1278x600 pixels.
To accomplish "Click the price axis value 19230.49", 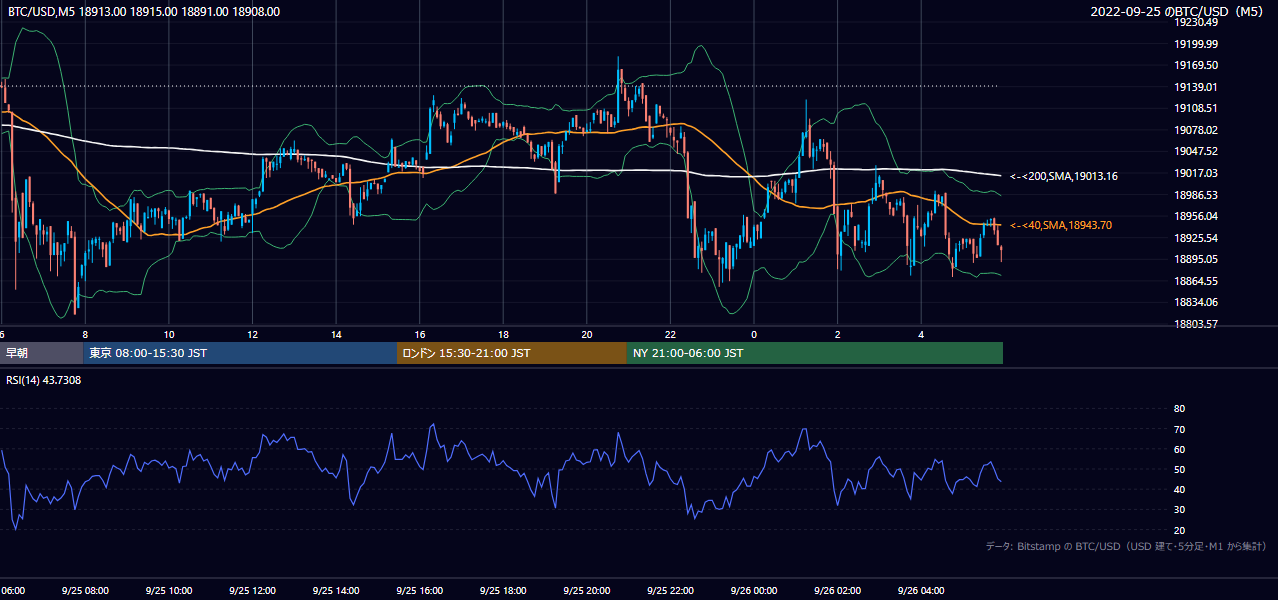I will [1196, 22].
